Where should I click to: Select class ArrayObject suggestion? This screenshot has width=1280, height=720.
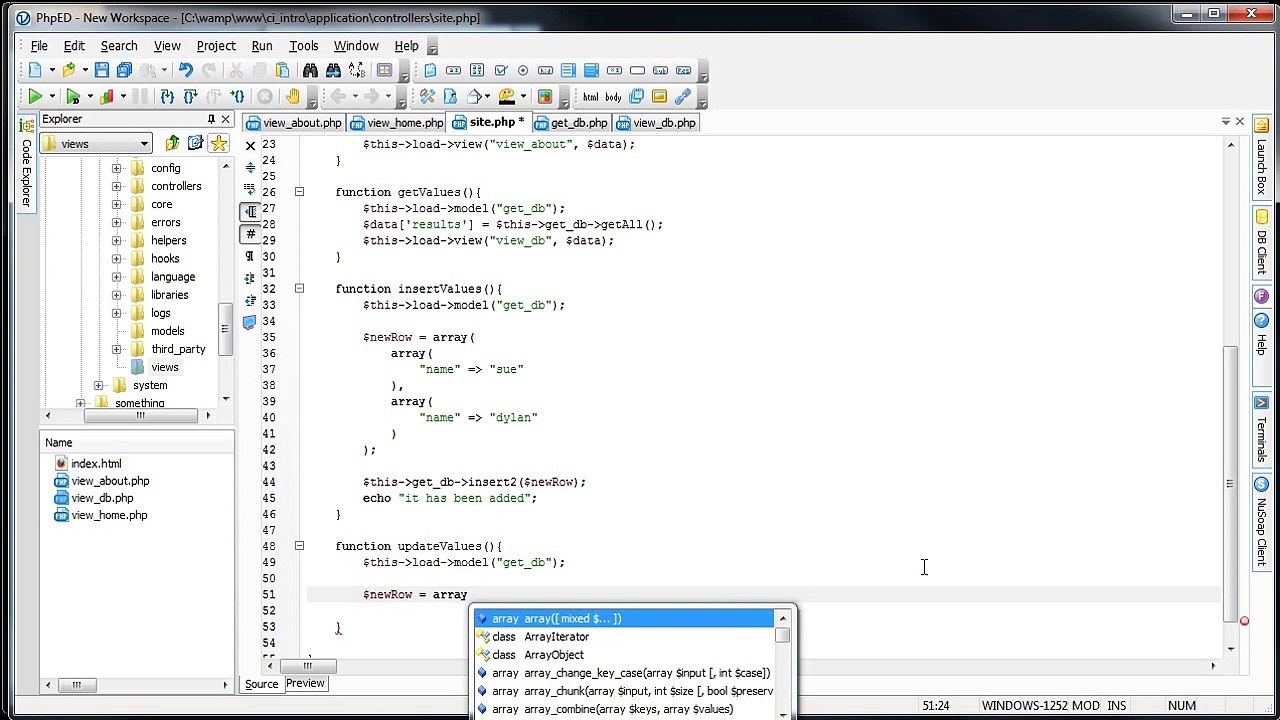(625, 655)
